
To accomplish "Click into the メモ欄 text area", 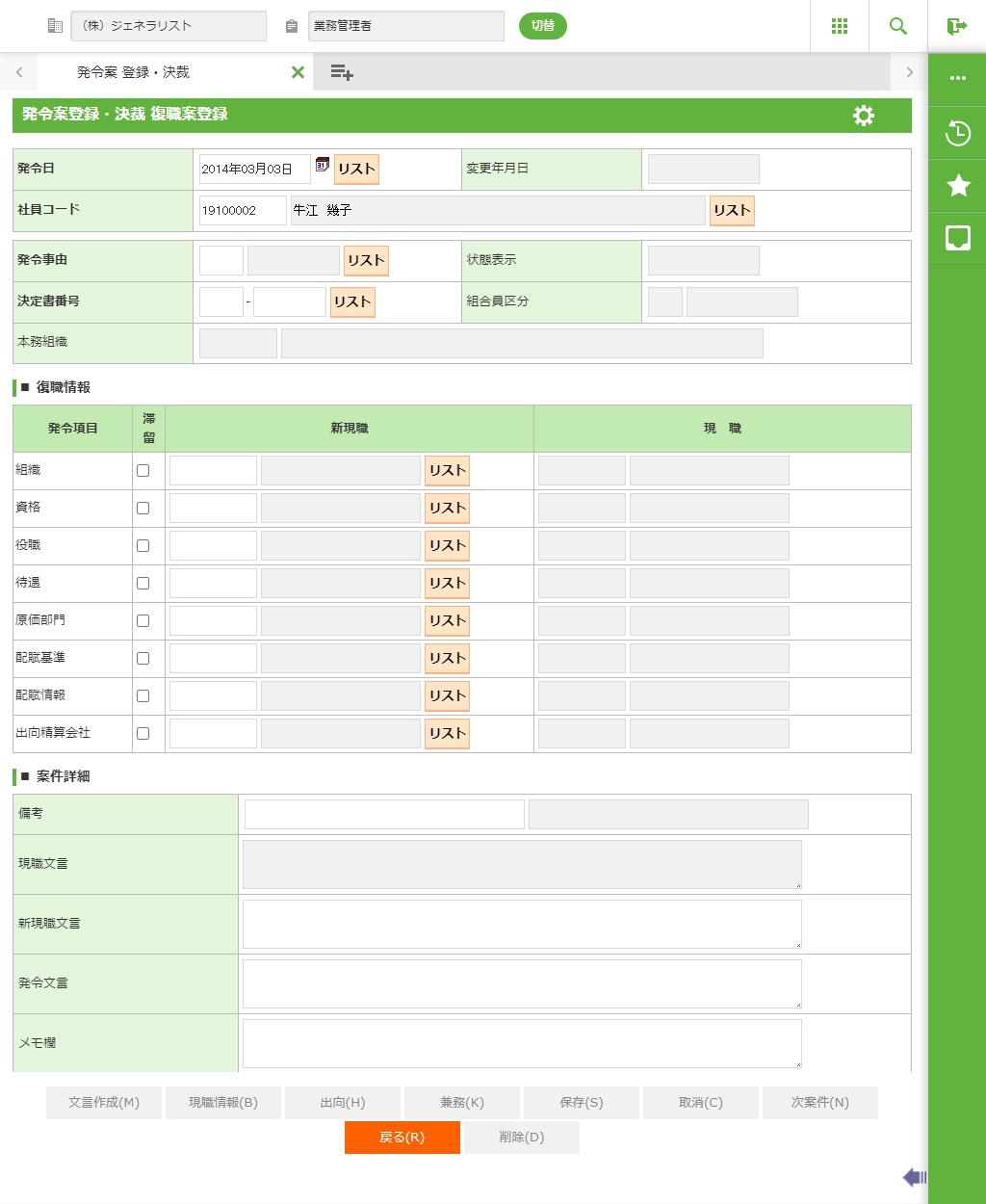I will click(521, 1043).
